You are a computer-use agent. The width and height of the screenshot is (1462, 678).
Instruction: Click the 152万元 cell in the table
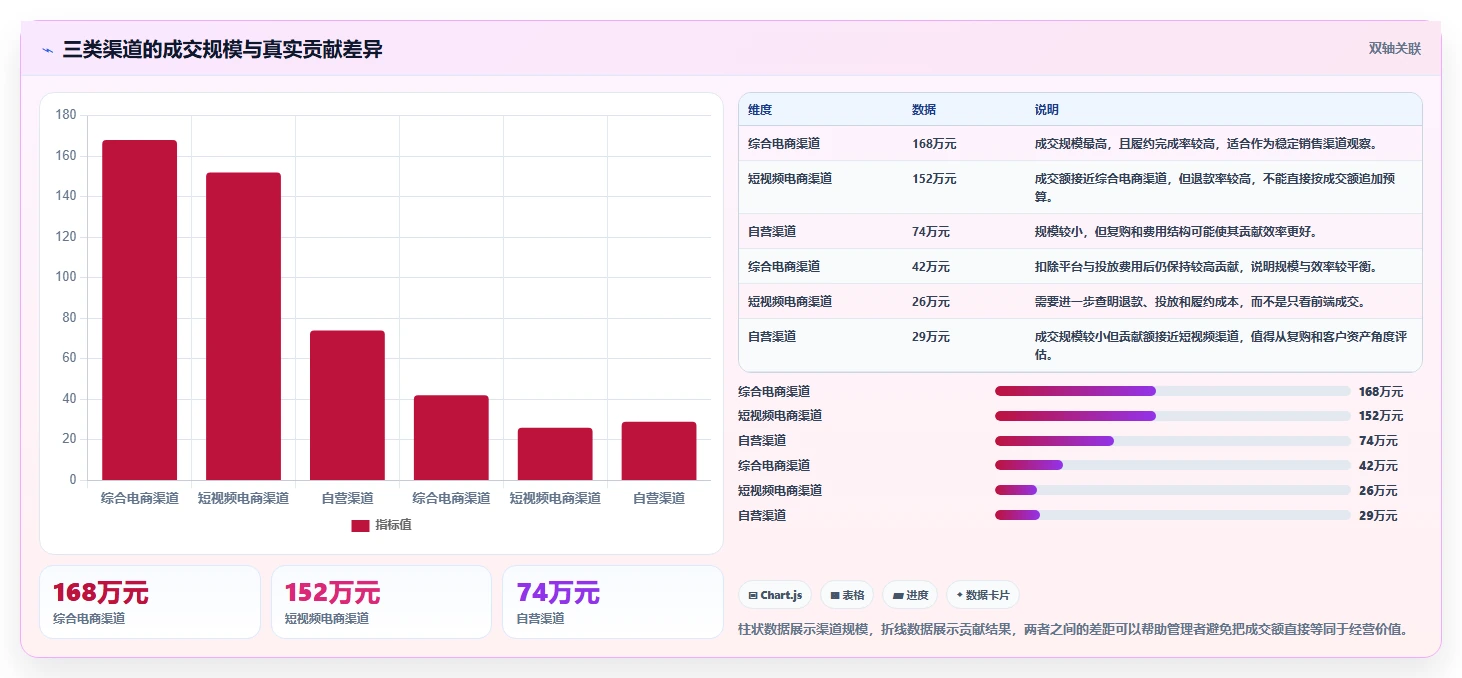(x=934, y=179)
